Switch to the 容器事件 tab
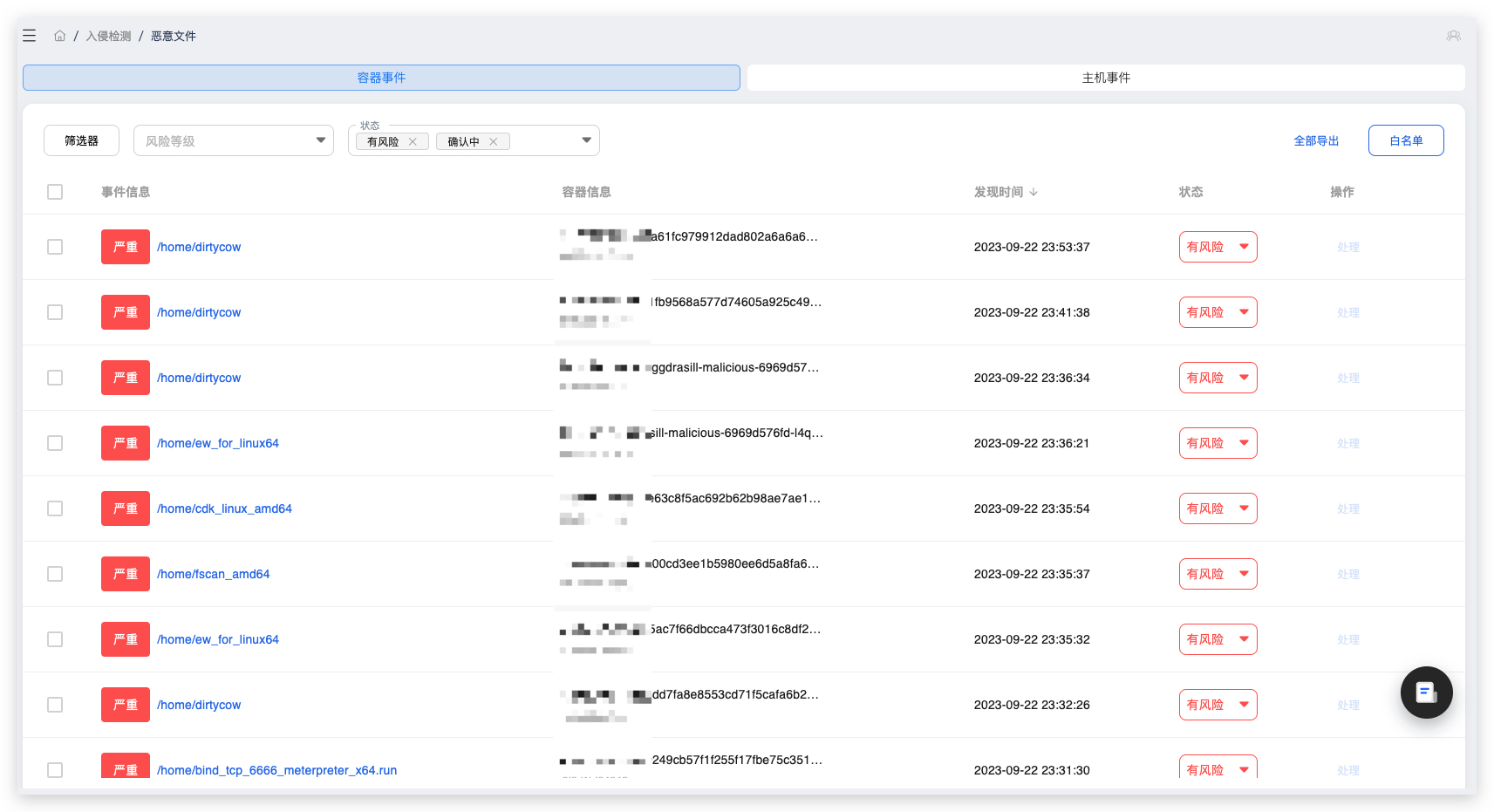Screen dimensions: 1494x812 click(381, 78)
